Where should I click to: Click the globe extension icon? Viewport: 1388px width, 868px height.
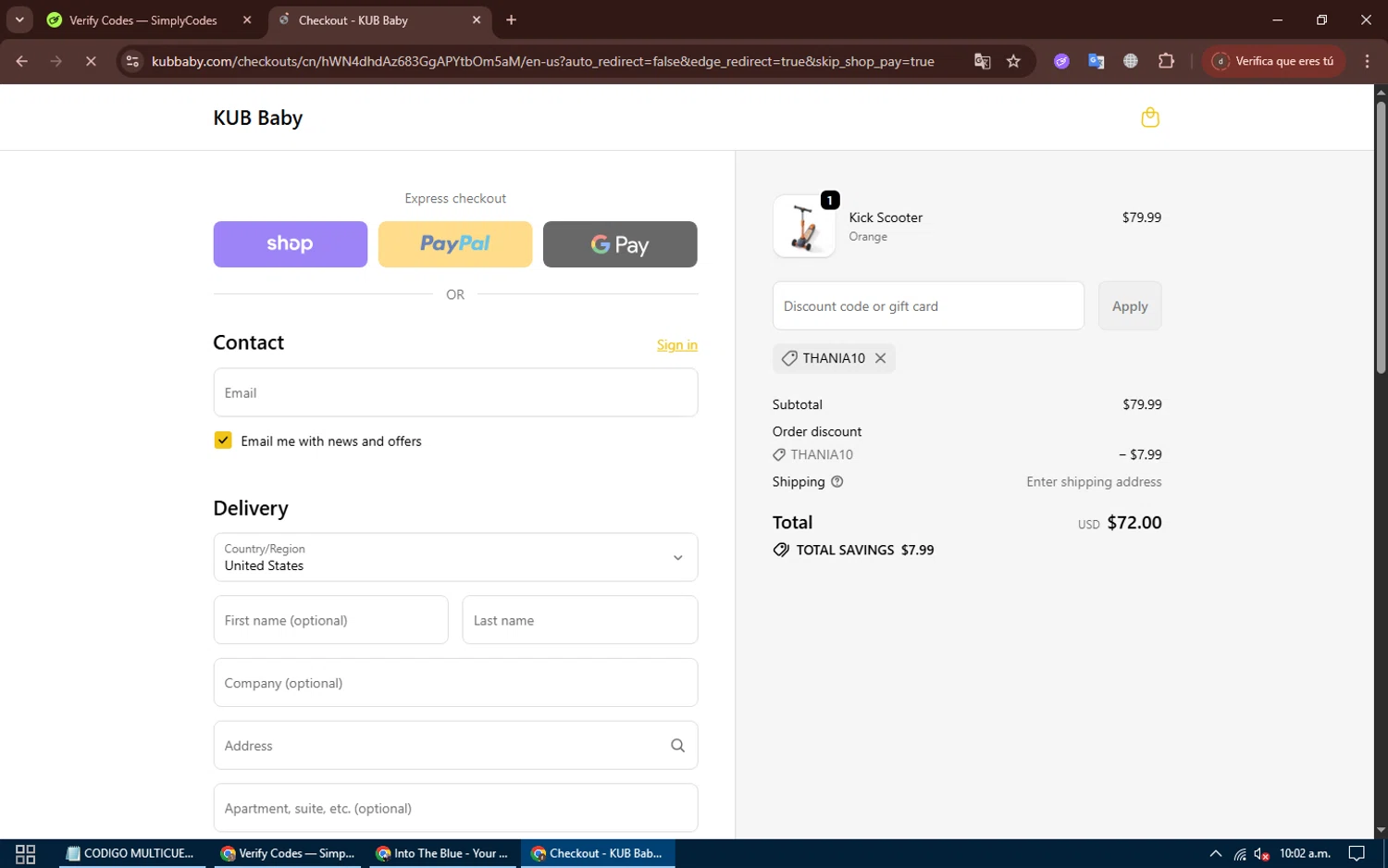(1131, 61)
